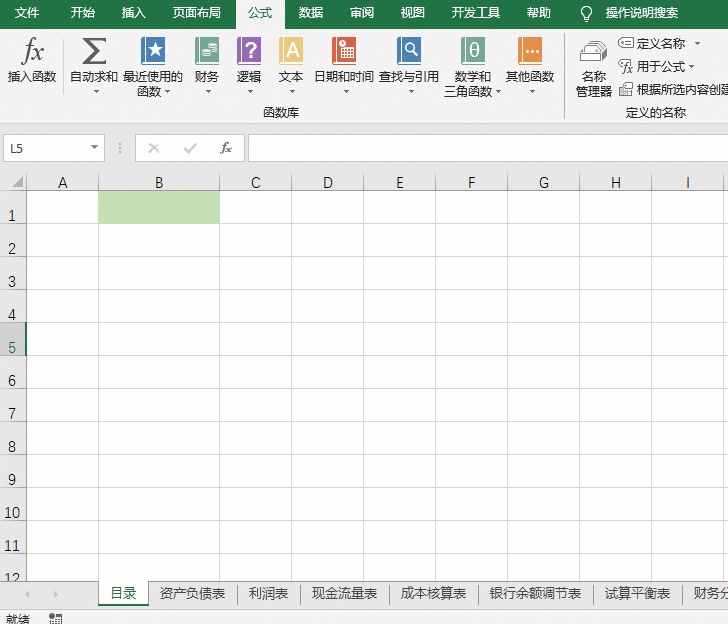Viewport: 728px width, 624px height.
Task: Open the Logical (逻辑) functions icon
Action: 249,51
